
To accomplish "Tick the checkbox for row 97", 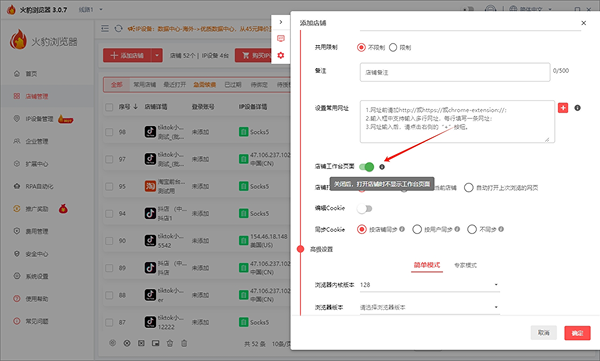I will tap(109, 159).
